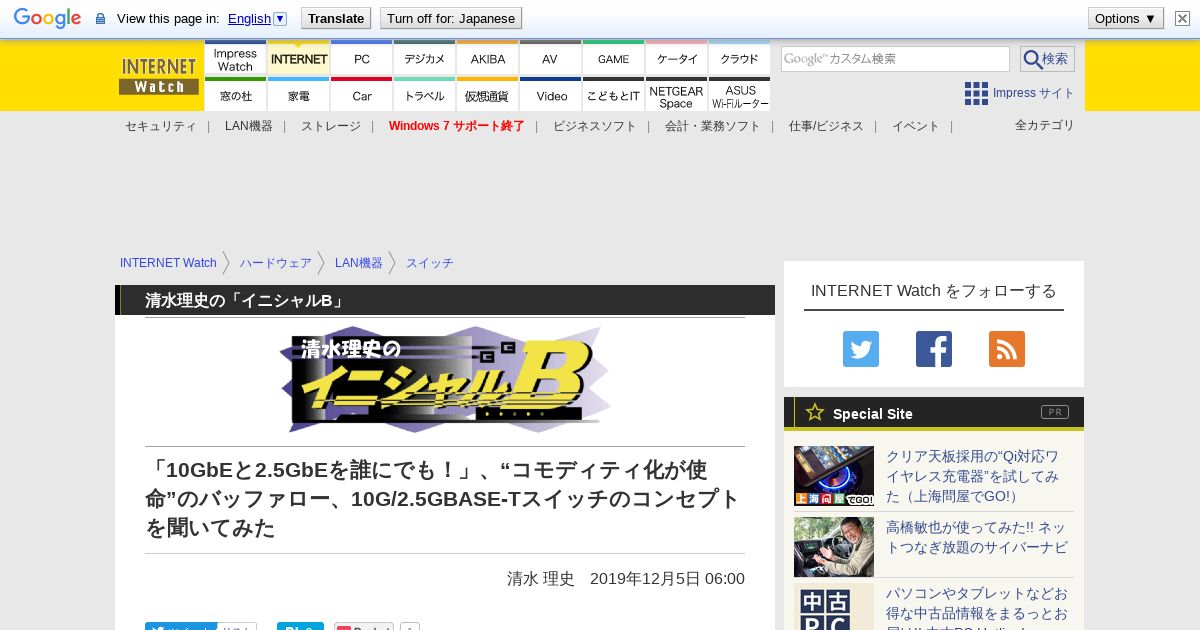Go to LAN機器 breadcrumb
Image resolution: width=1200 pixels, height=630 pixels.
(x=359, y=263)
